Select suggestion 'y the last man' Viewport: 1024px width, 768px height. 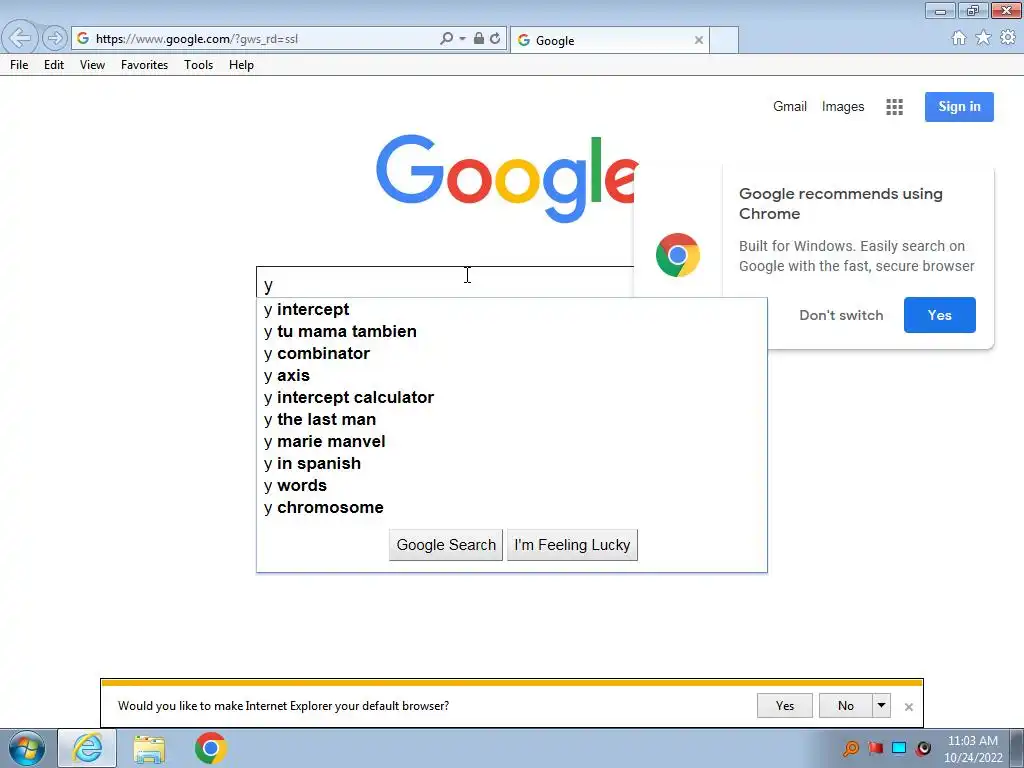tap(511, 419)
